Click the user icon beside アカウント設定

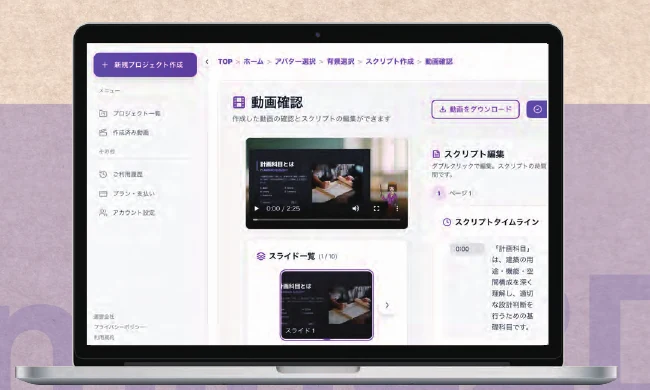tap(103, 213)
